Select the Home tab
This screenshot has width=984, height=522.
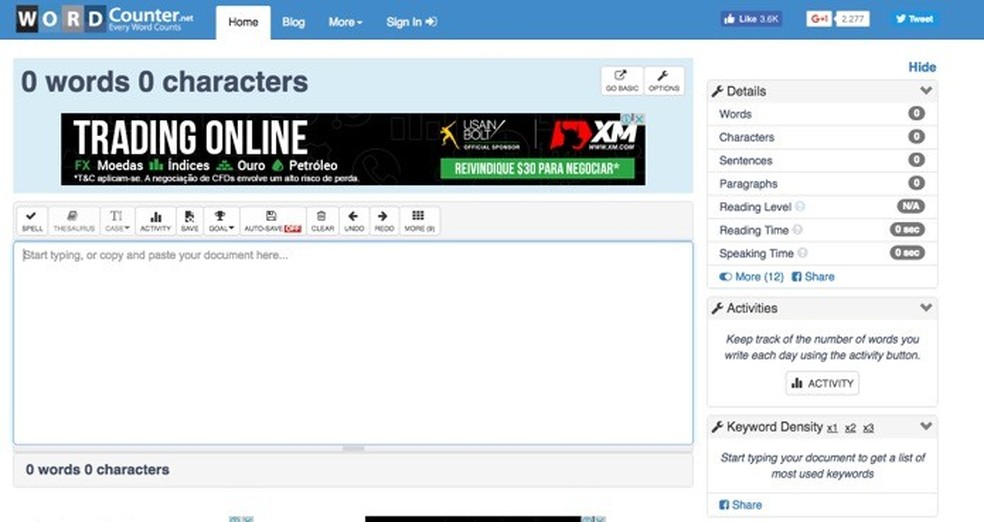pos(243,23)
